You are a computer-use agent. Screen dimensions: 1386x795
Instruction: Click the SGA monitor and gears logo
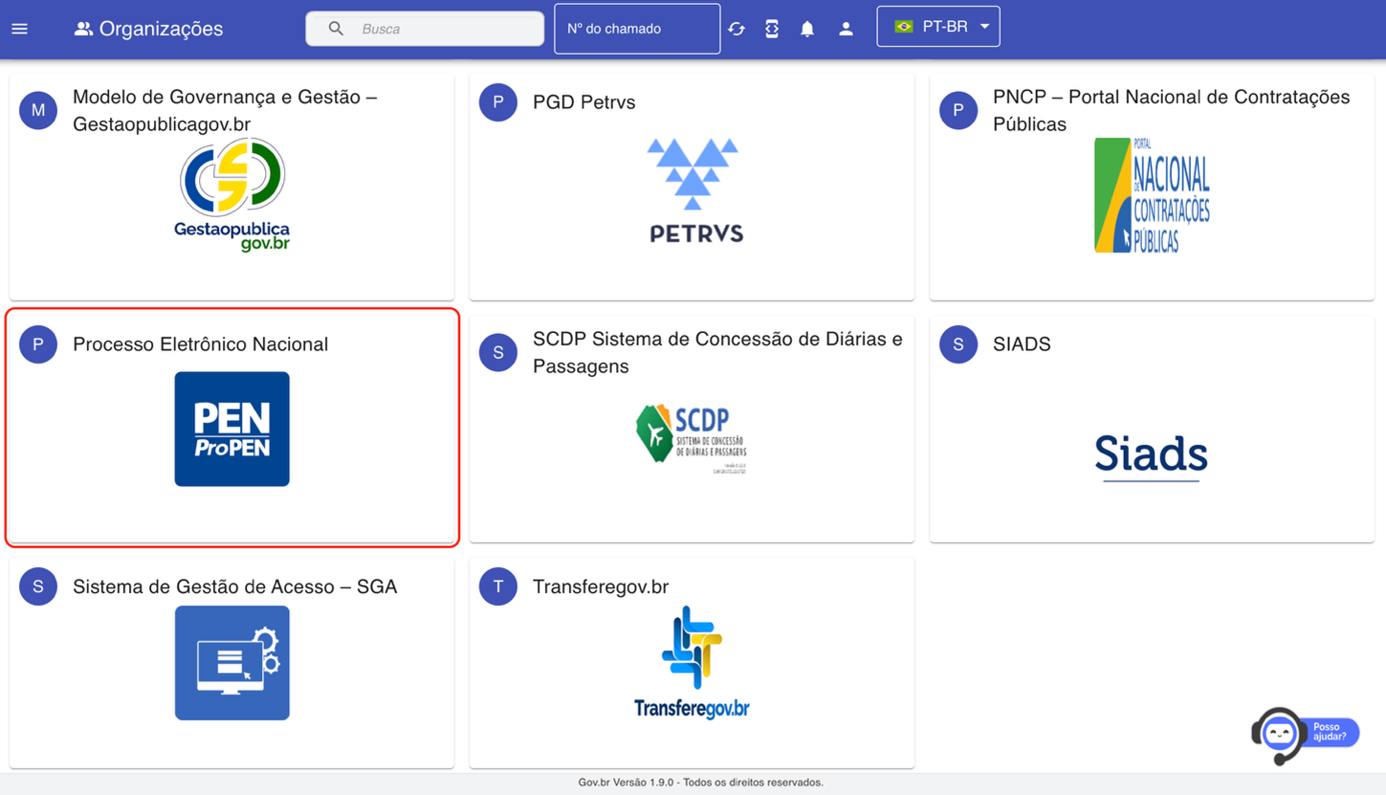[232, 662]
